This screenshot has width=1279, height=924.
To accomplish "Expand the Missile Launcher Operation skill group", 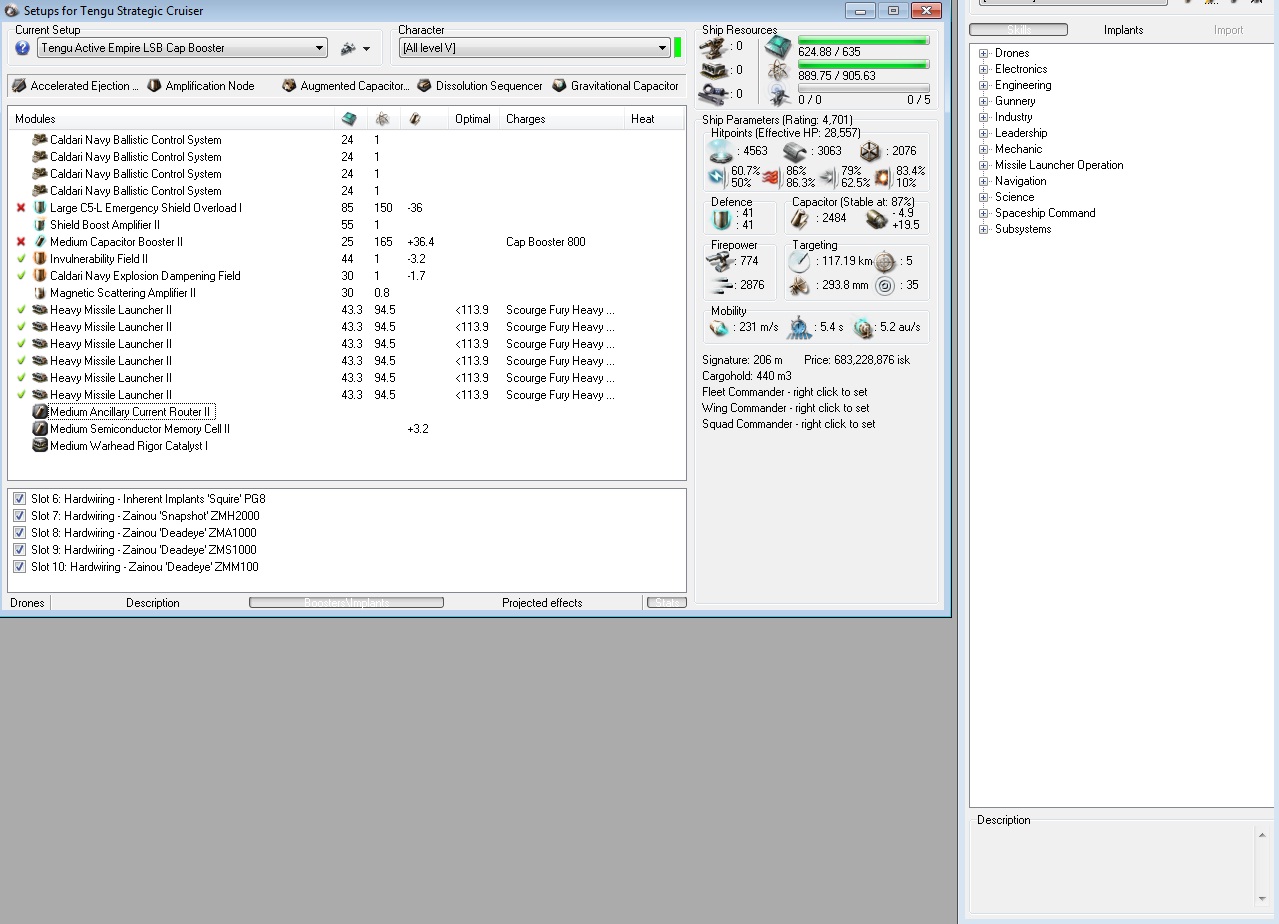I will click(x=984, y=165).
